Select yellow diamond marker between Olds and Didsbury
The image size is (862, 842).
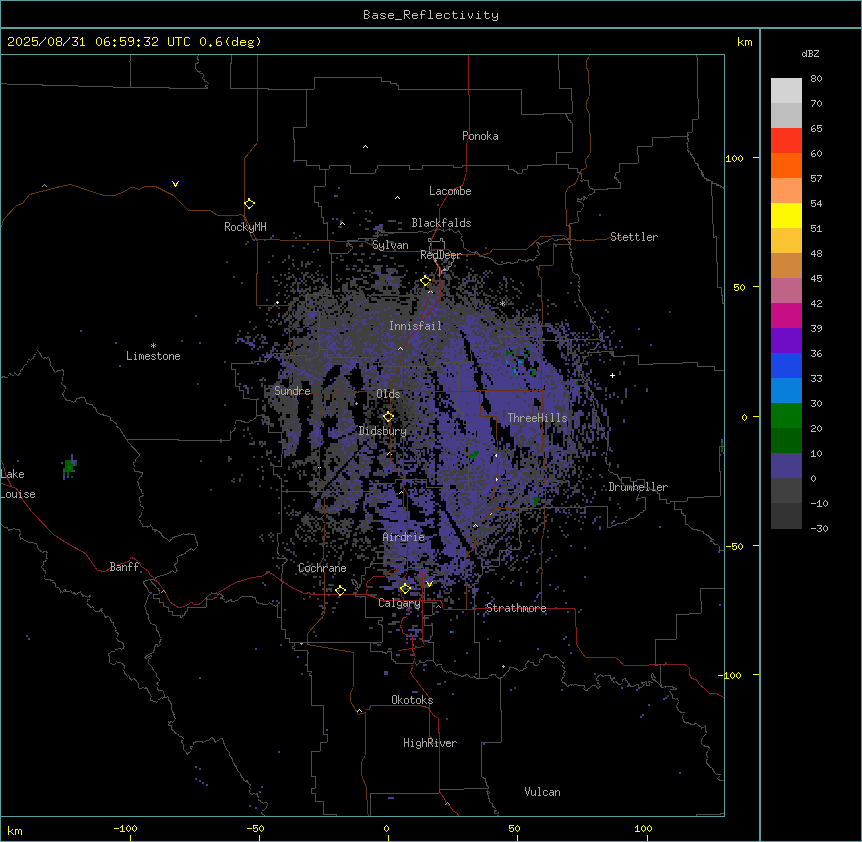388,417
